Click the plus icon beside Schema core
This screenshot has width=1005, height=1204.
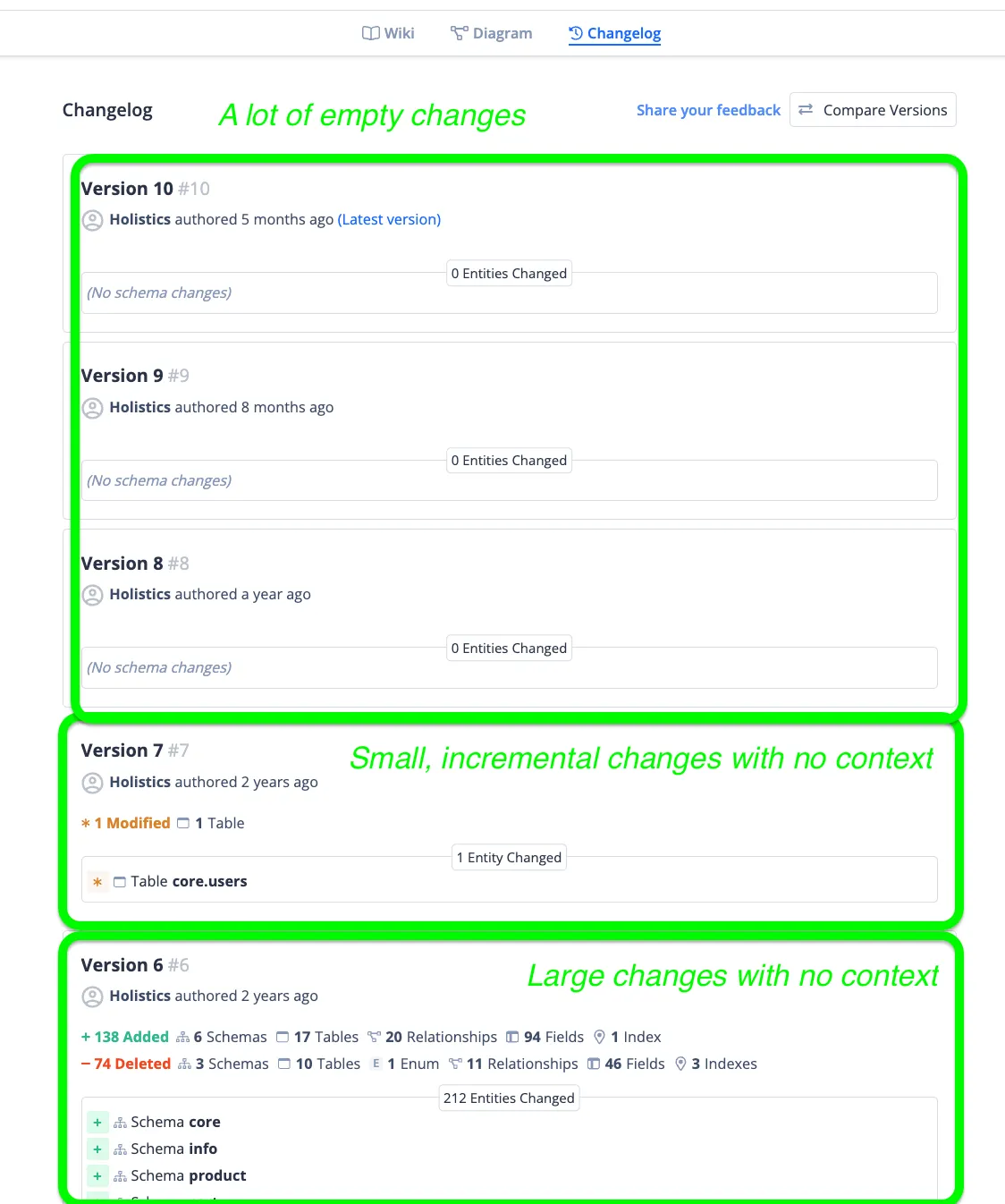coord(97,1123)
